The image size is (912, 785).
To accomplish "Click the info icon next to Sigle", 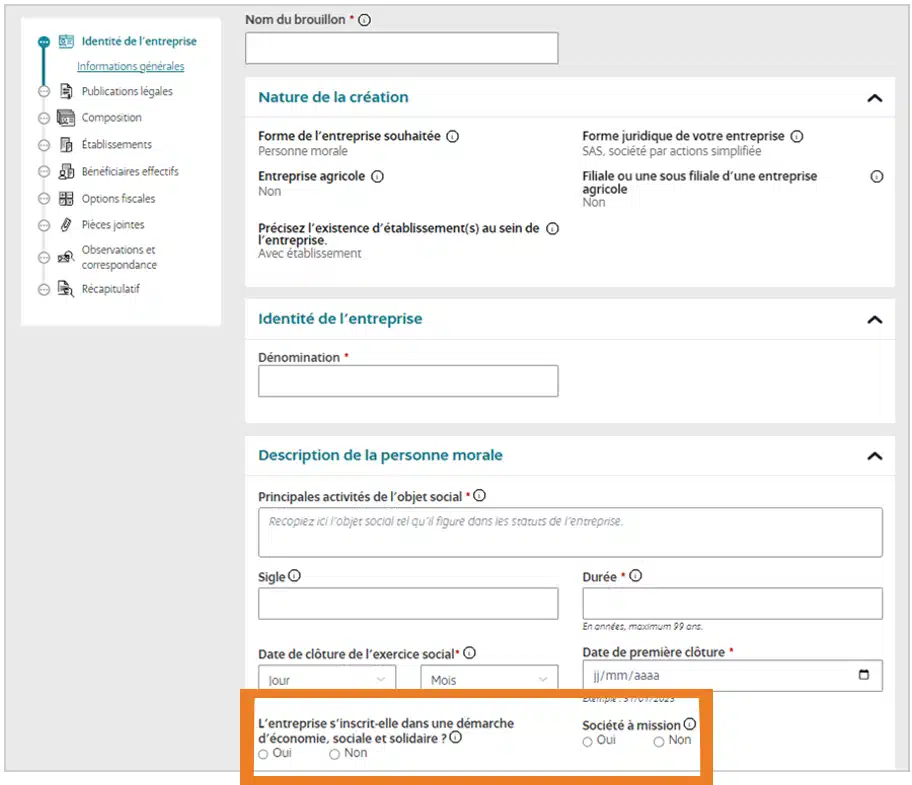I will tap(295, 576).
